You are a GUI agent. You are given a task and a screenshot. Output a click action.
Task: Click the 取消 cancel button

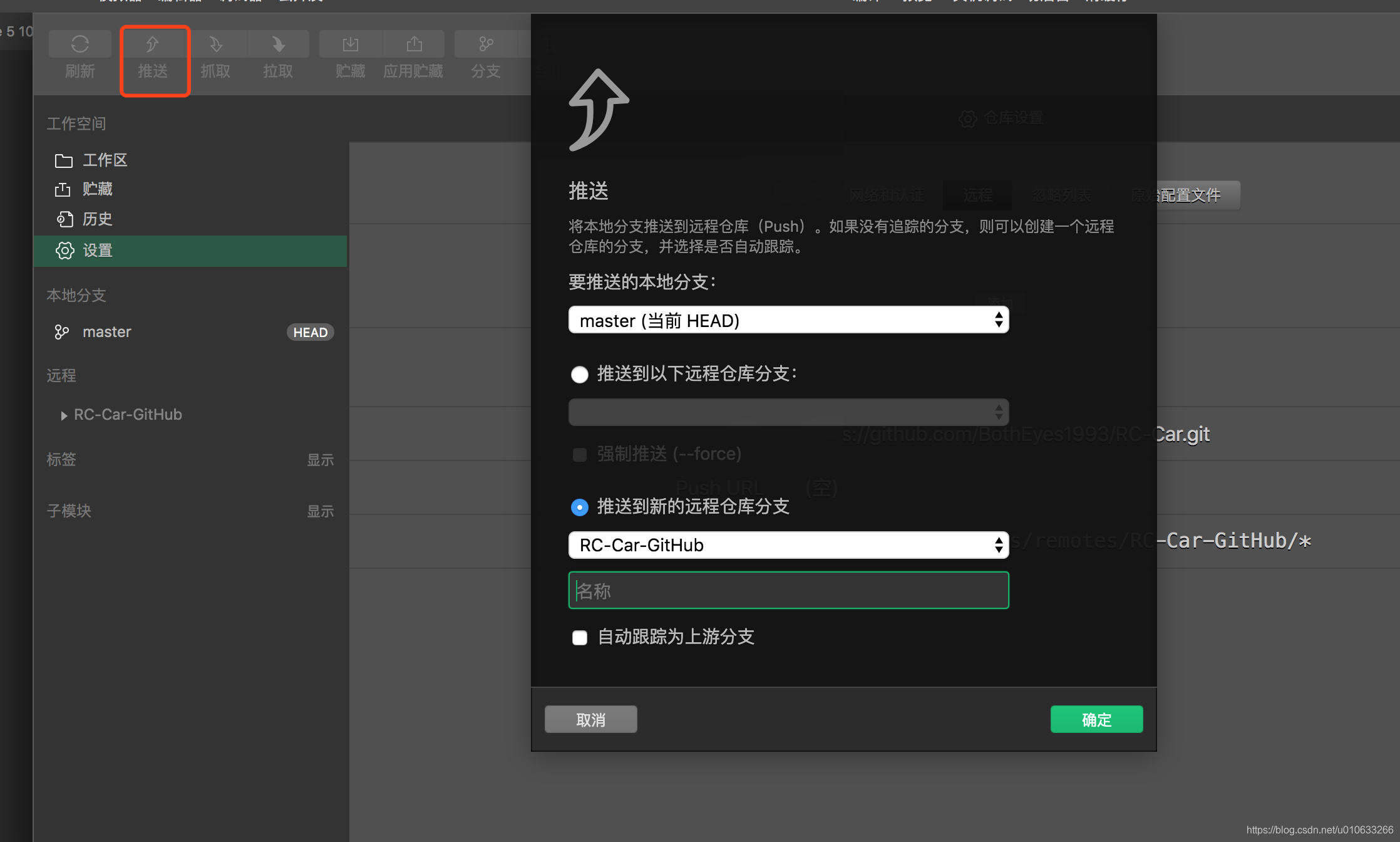(x=591, y=719)
